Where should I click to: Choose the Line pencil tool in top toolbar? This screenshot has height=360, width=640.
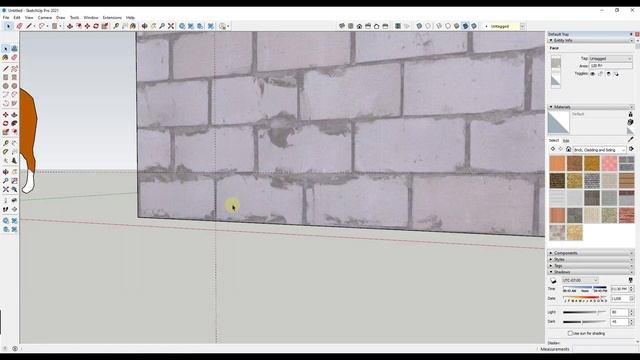29,26
